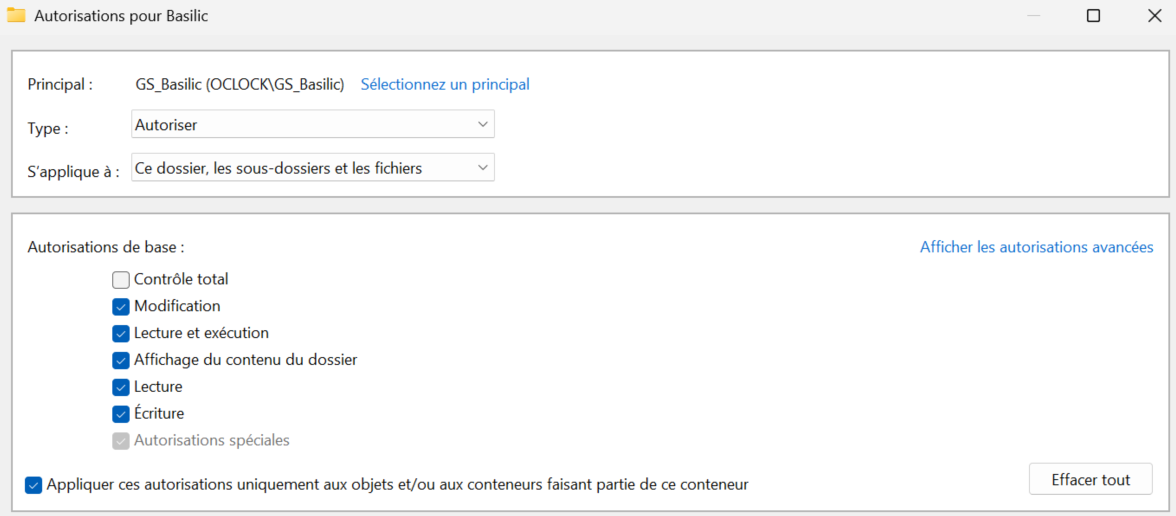Click the Modification label text

coord(177,306)
